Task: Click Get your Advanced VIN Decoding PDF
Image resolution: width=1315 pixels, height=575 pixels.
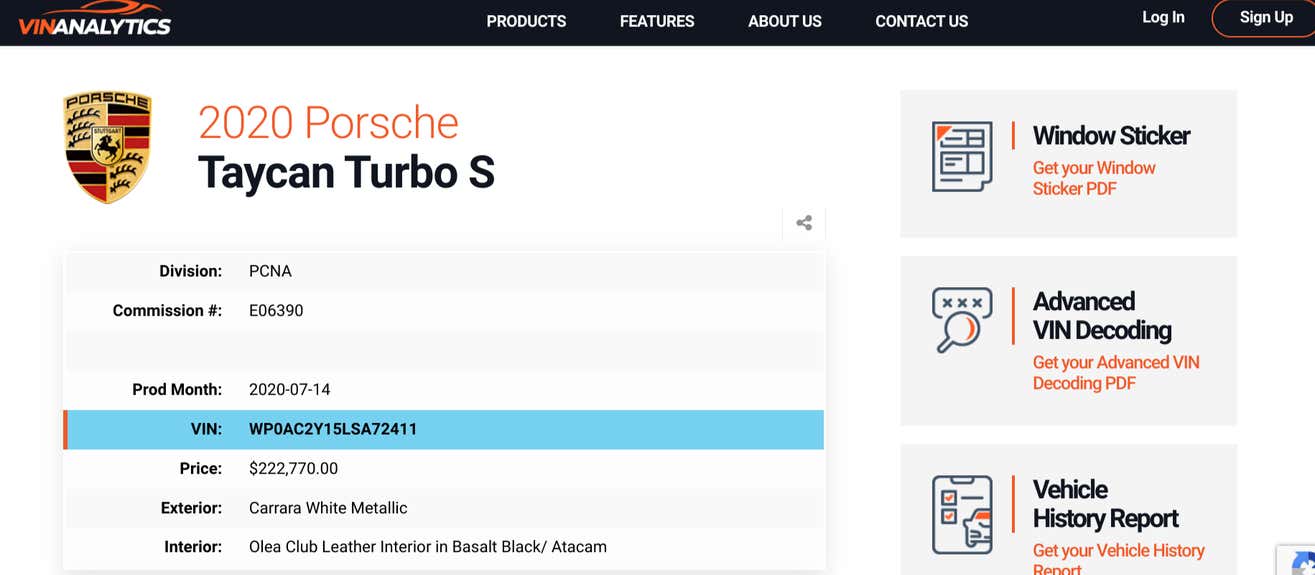Action: [1115, 372]
